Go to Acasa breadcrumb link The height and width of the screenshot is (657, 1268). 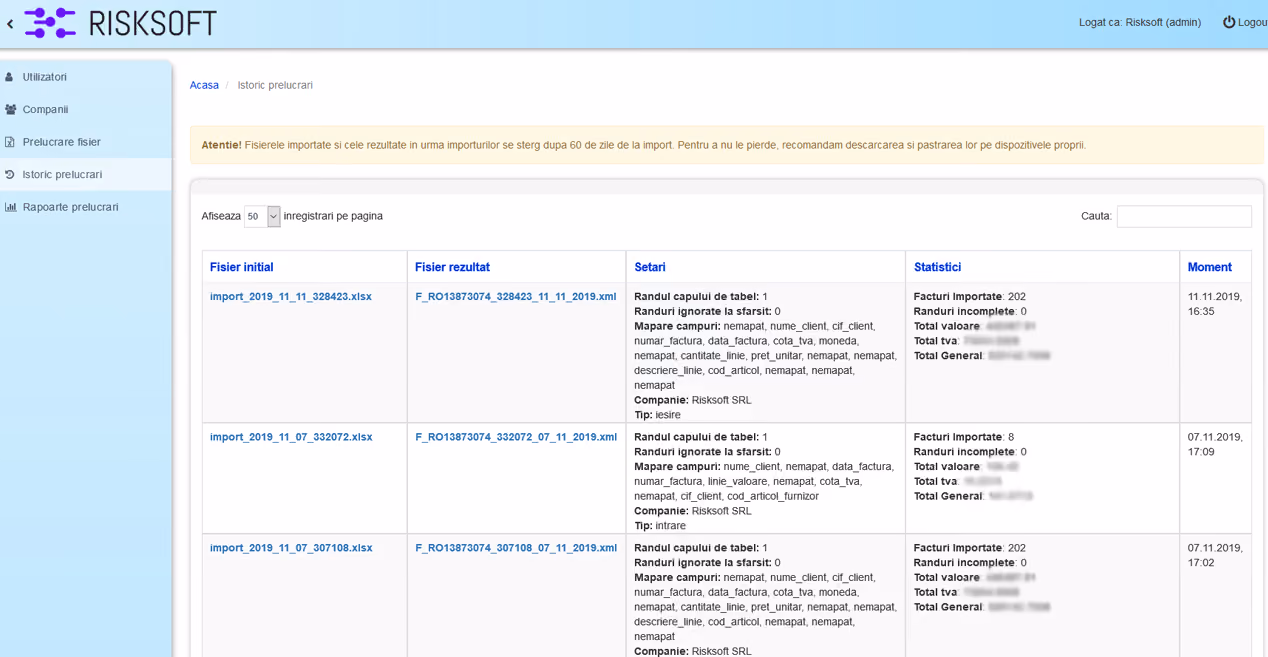coord(204,85)
